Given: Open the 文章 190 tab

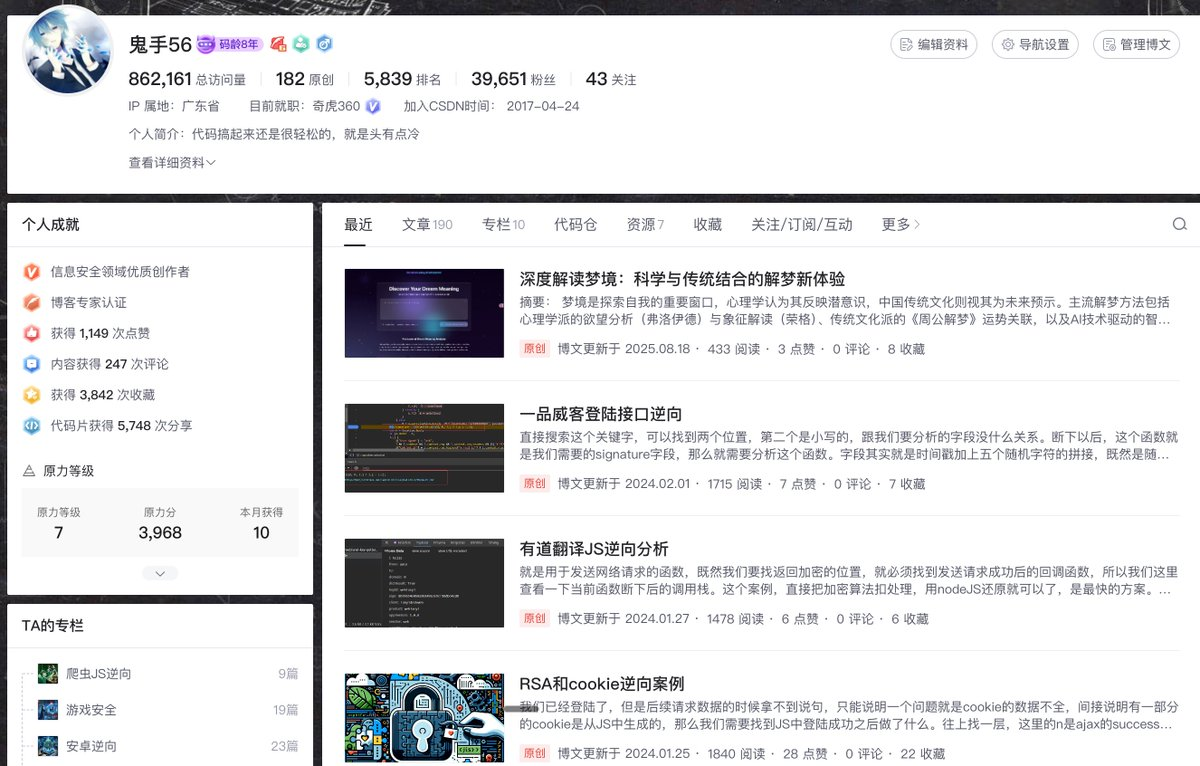Looking at the screenshot, I should point(427,224).
